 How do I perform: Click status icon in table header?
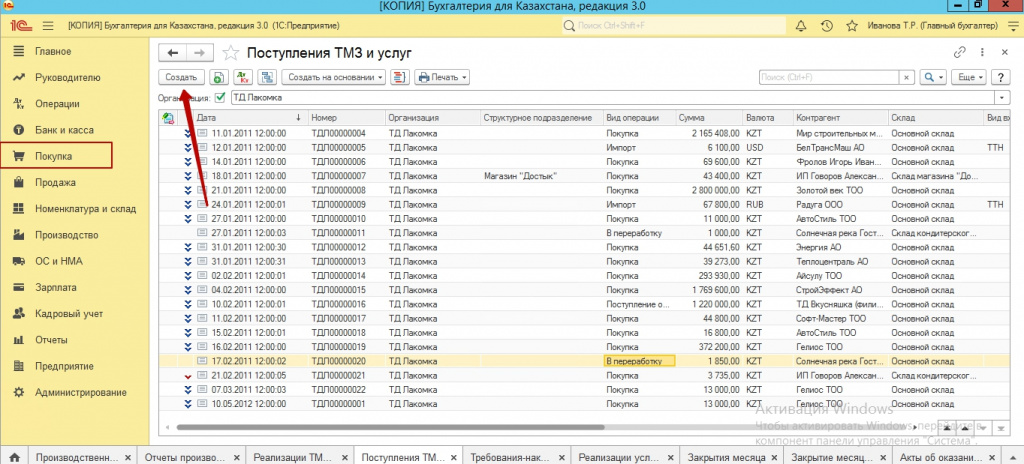click(168, 118)
